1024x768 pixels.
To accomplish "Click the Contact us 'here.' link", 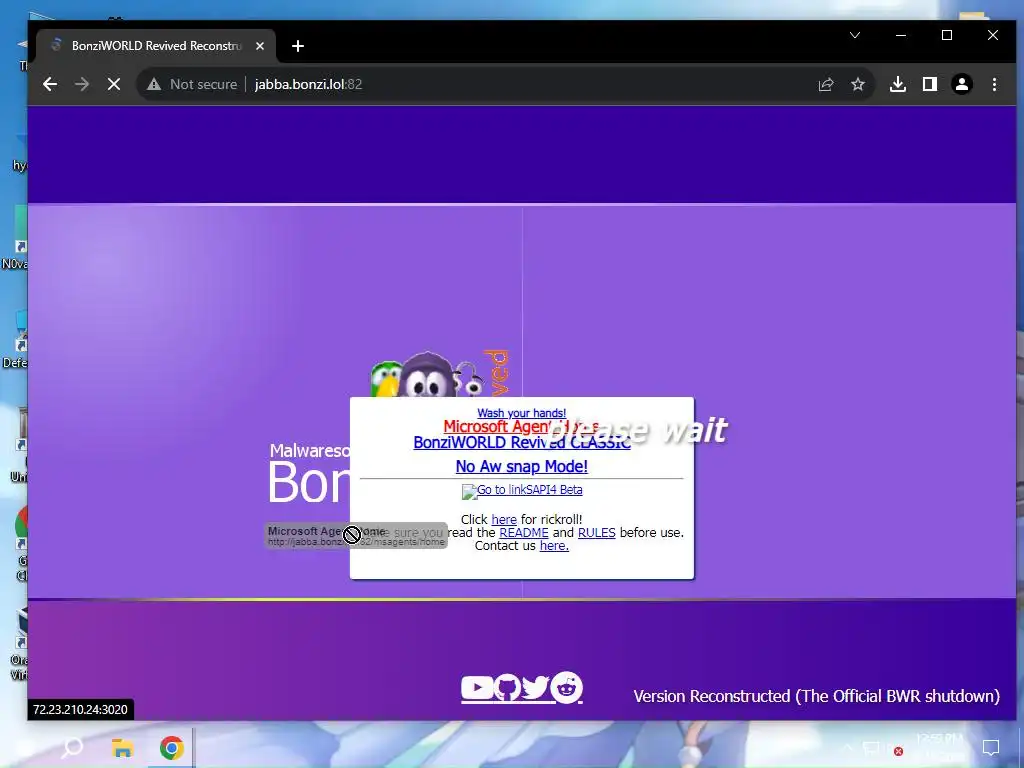I will click(554, 546).
